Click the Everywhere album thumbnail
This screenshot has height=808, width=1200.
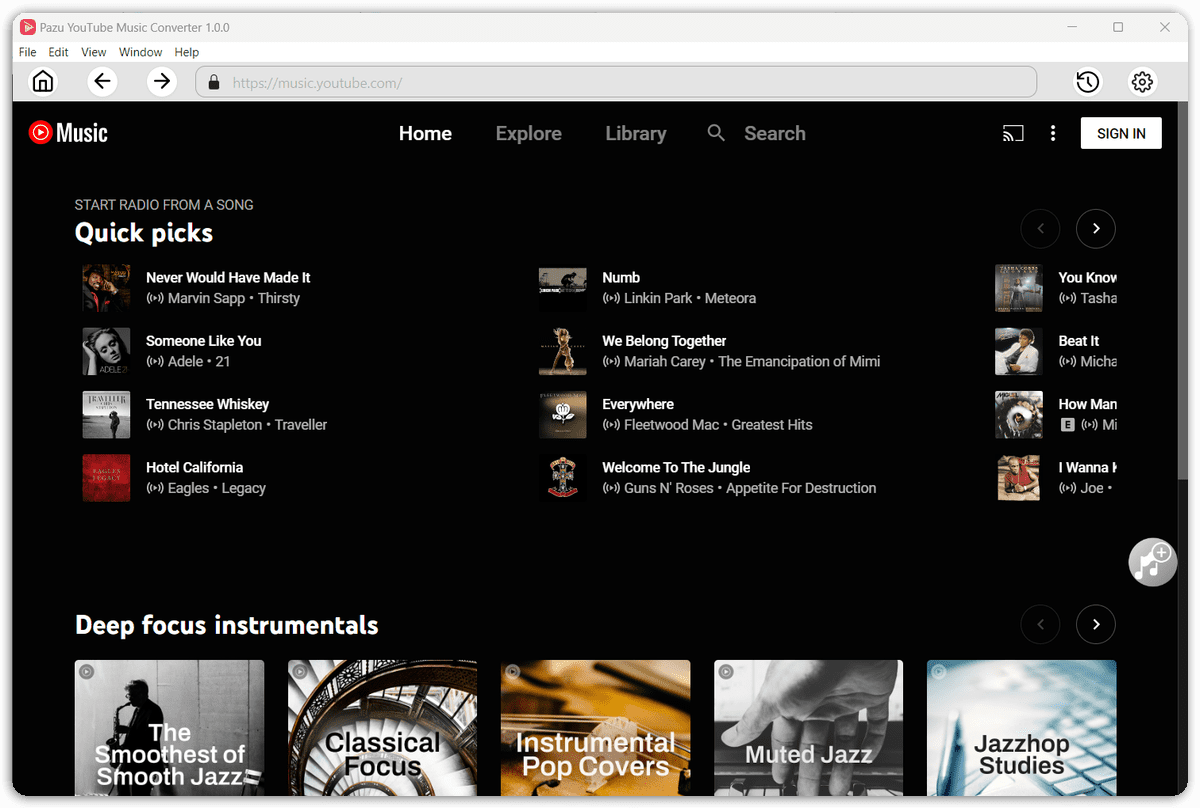tap(563, 414)
